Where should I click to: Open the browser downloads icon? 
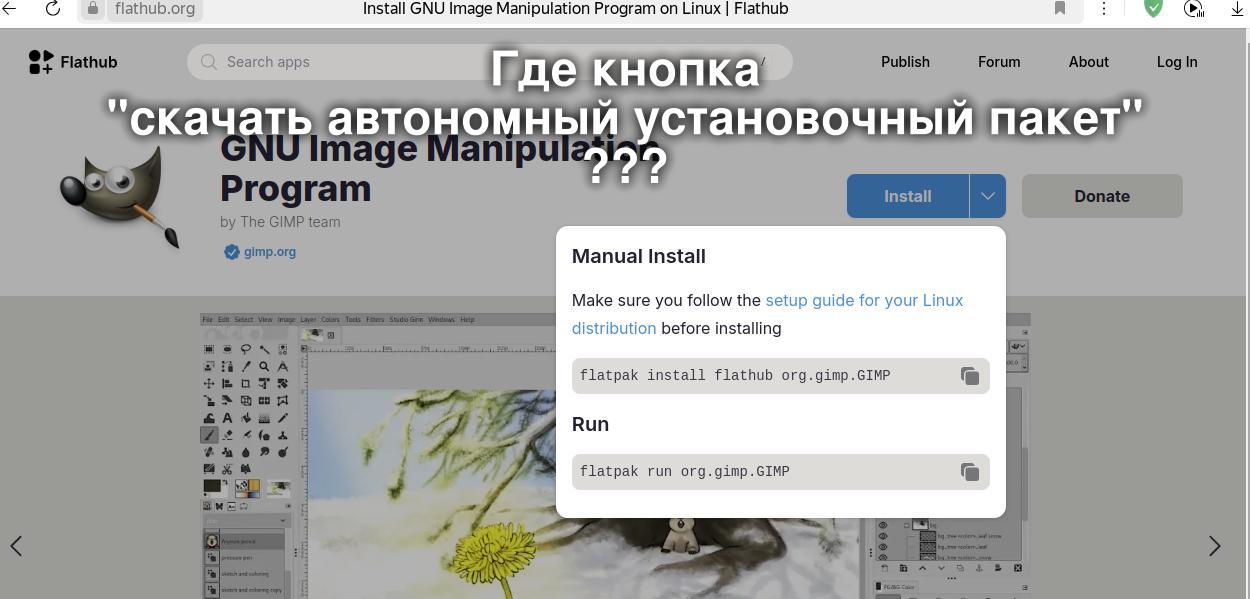pyautogui.click(x=1237, y=8)
